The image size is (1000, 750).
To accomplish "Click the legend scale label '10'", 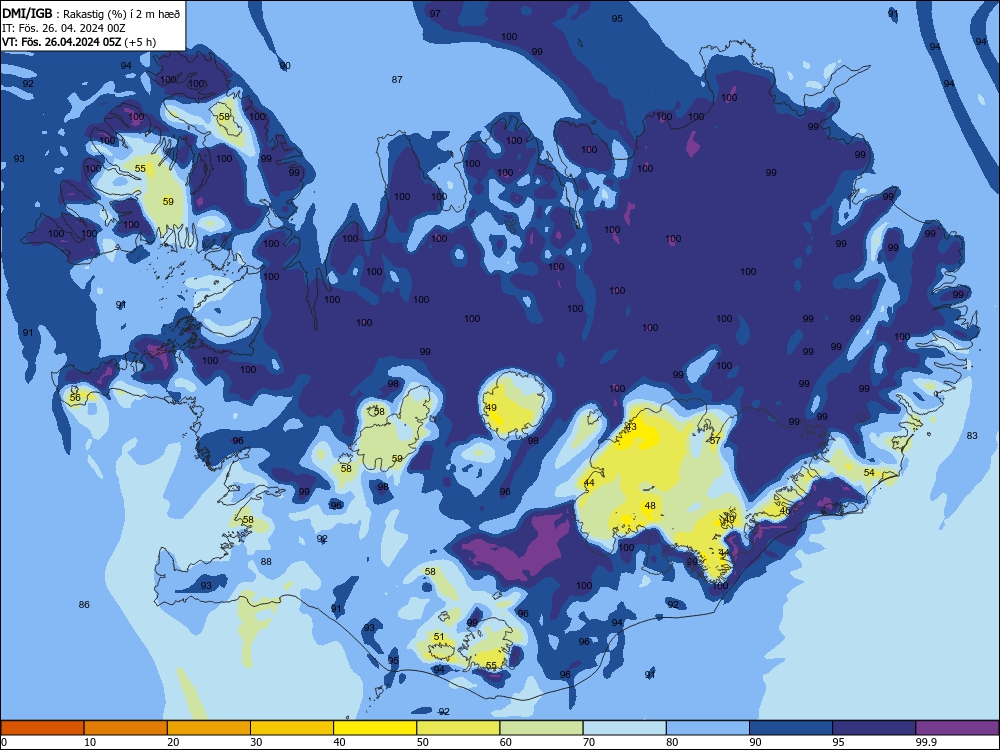I will click(90, 742).
